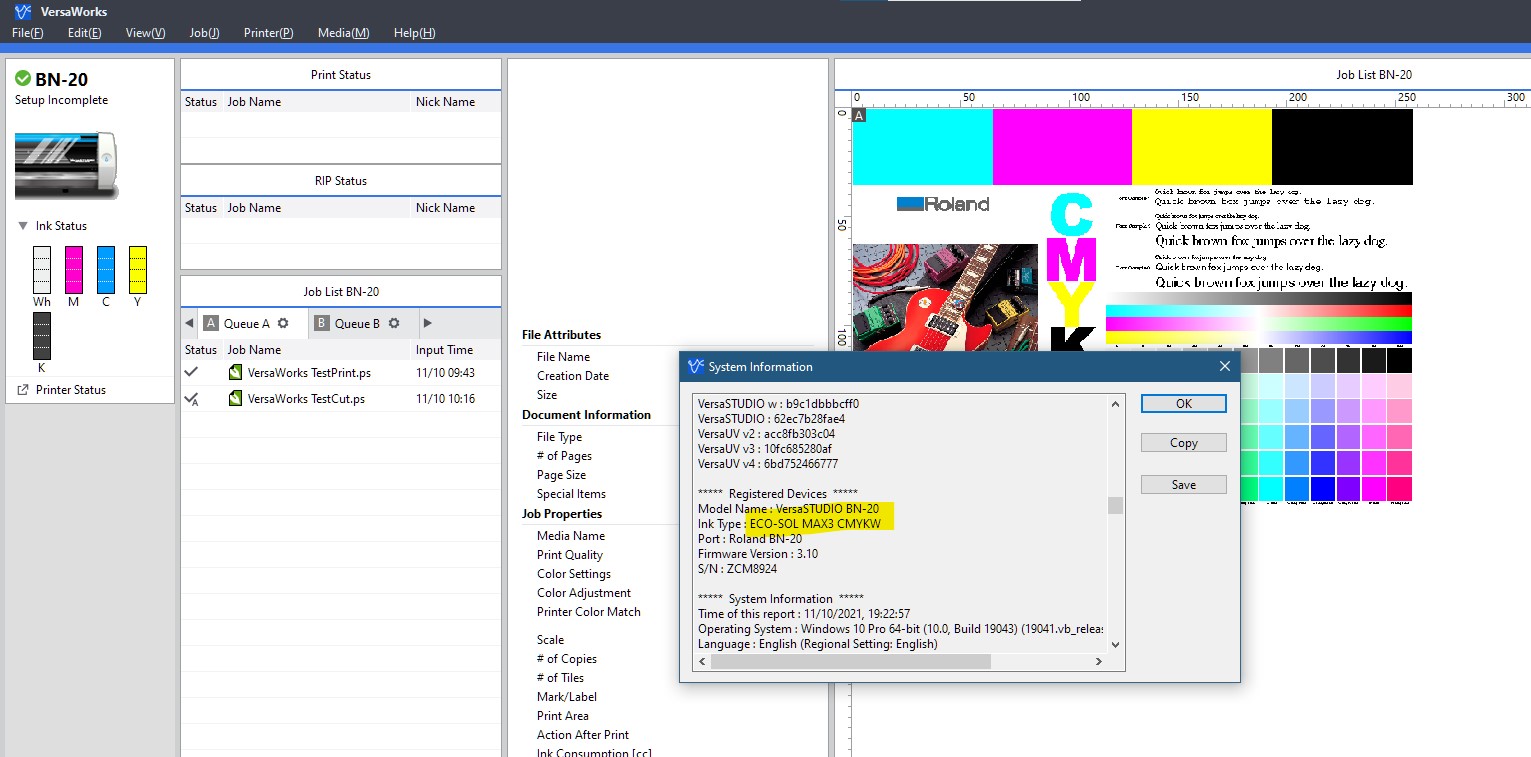
Task: Click the yellow ink level indicator
Action: point(138,270)
